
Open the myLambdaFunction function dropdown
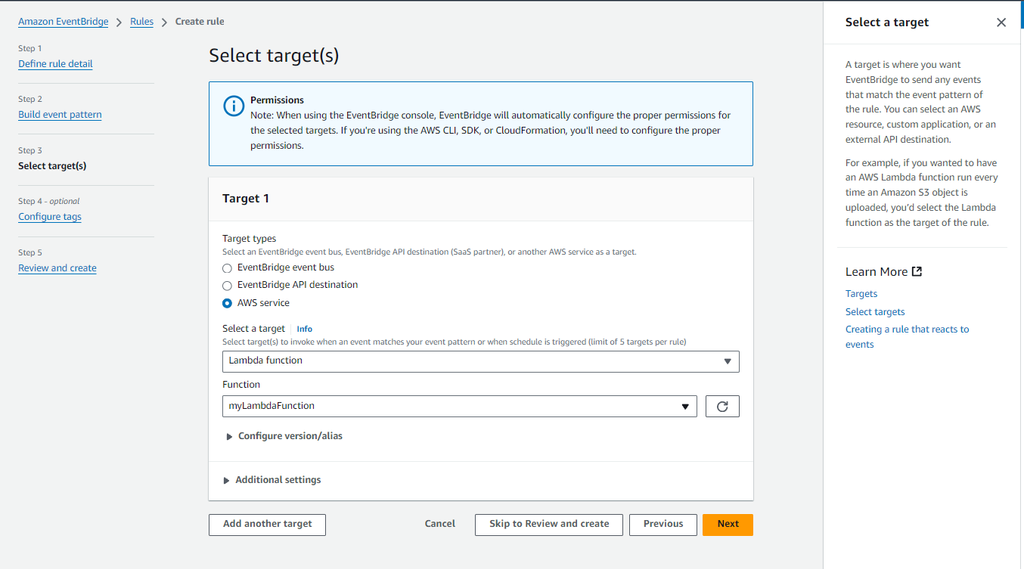pyautogui.click(x=460, y=406)
